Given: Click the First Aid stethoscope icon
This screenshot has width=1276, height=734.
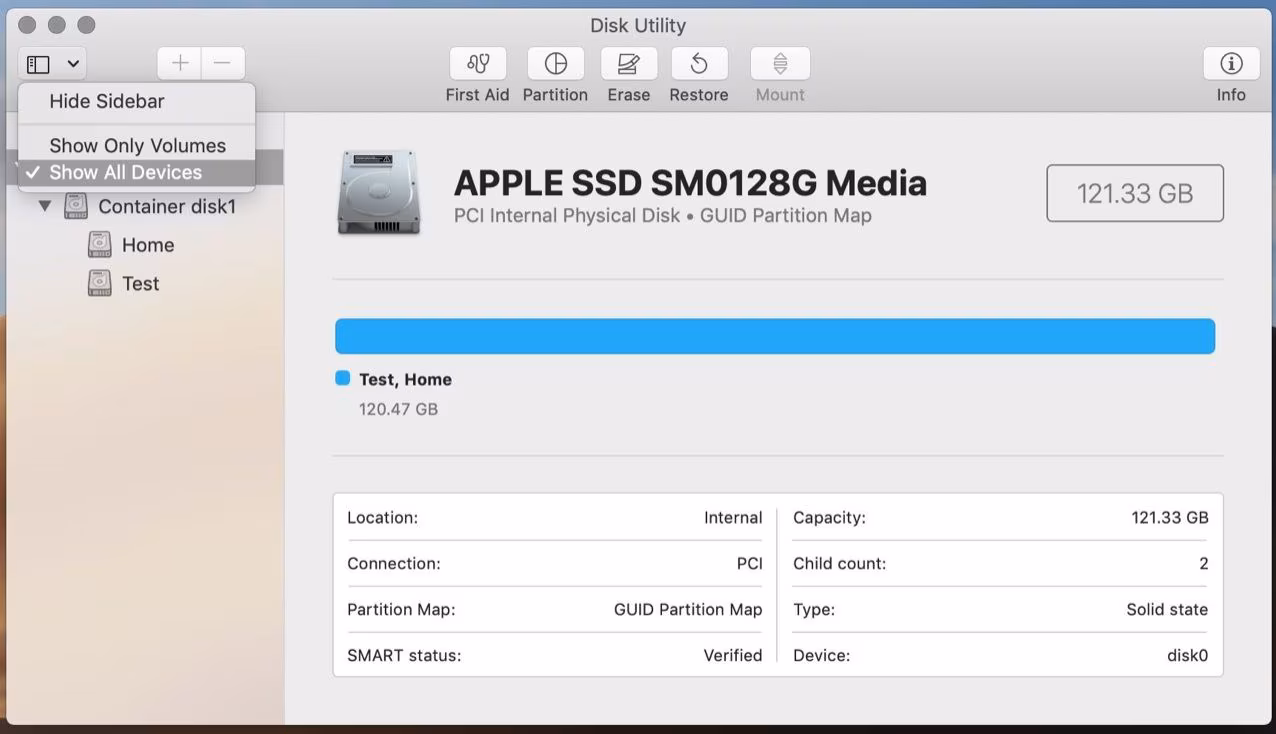Looking at the screenshot, I should 477,64.
